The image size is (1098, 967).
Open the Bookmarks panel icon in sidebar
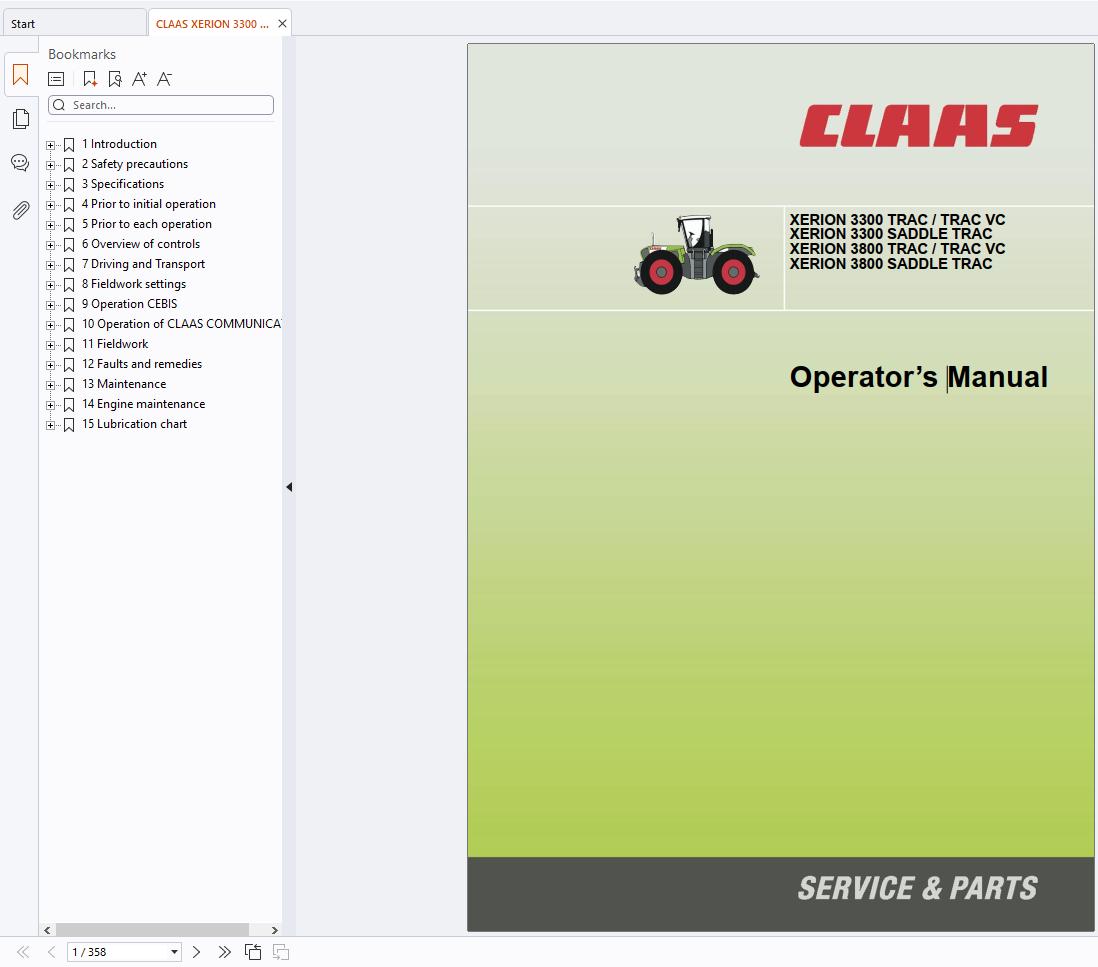(20, 75)
